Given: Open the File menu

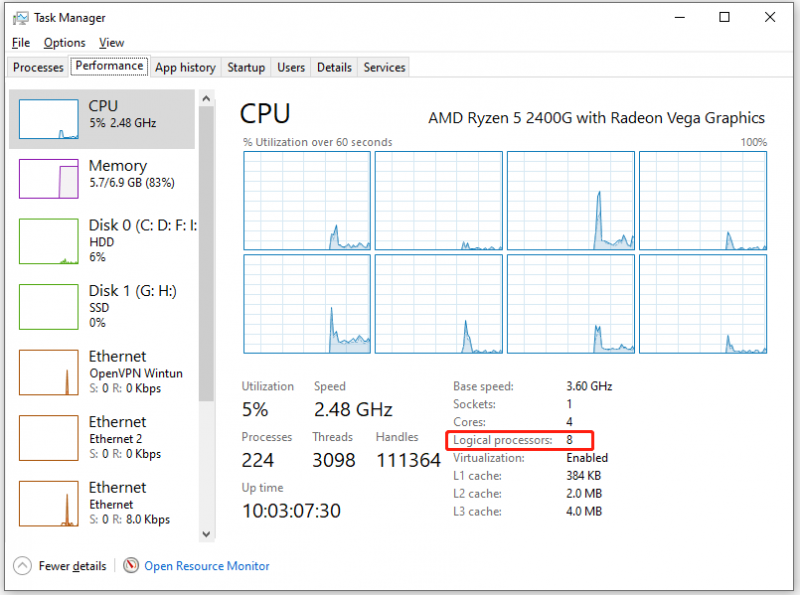Looking at the screenshot, I should tap(21, 43).
